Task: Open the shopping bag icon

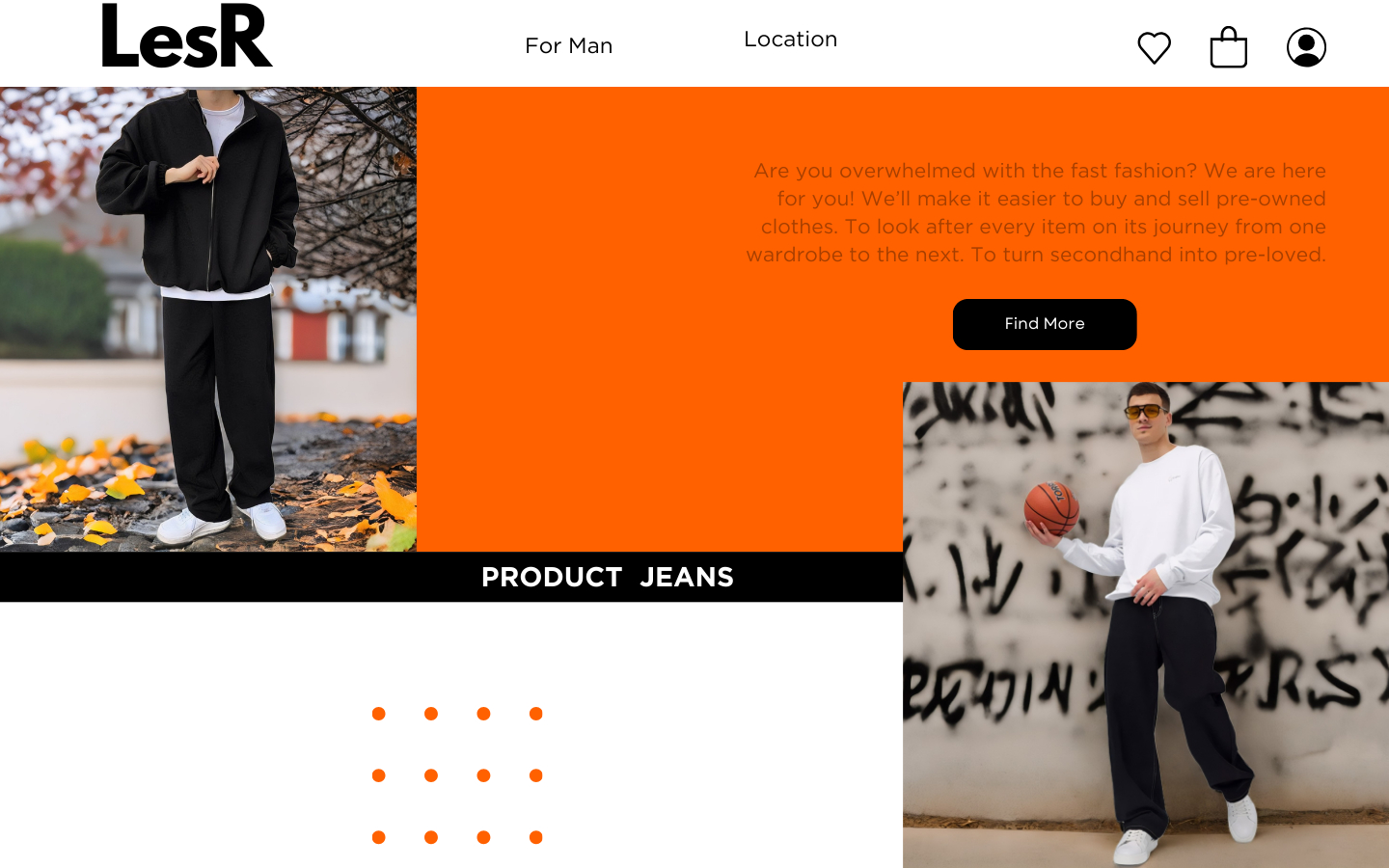Action: tap(1228, 46)
